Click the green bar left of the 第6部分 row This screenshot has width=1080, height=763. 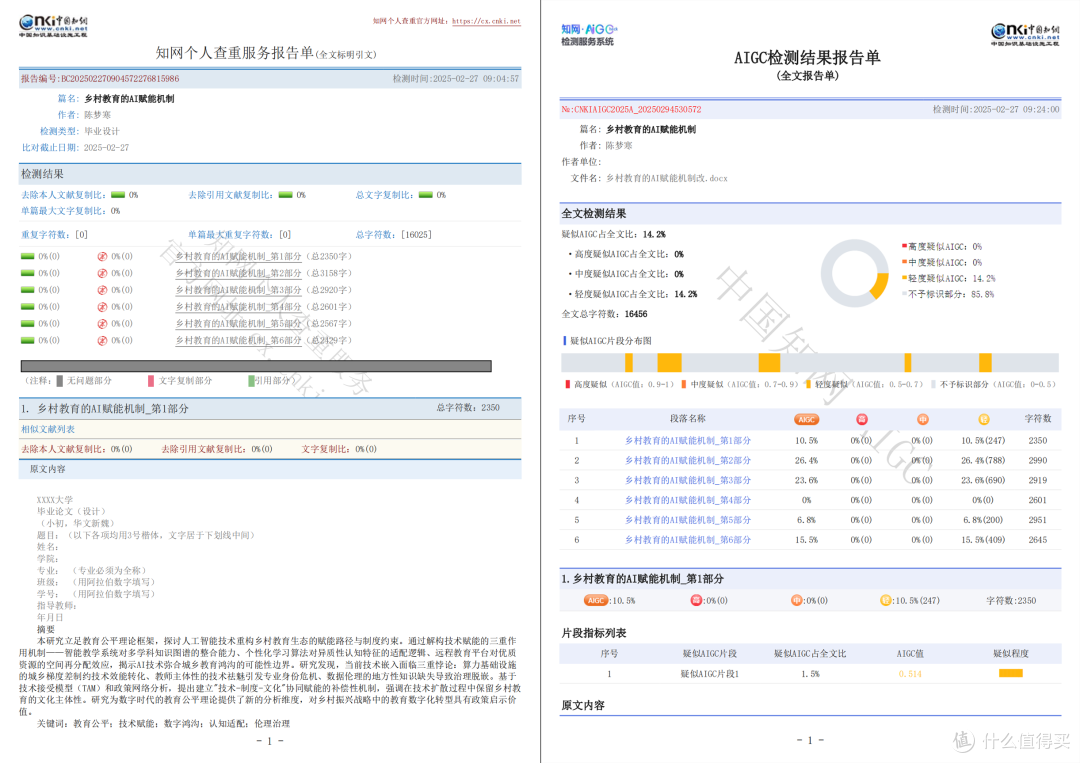pos(28,340)
